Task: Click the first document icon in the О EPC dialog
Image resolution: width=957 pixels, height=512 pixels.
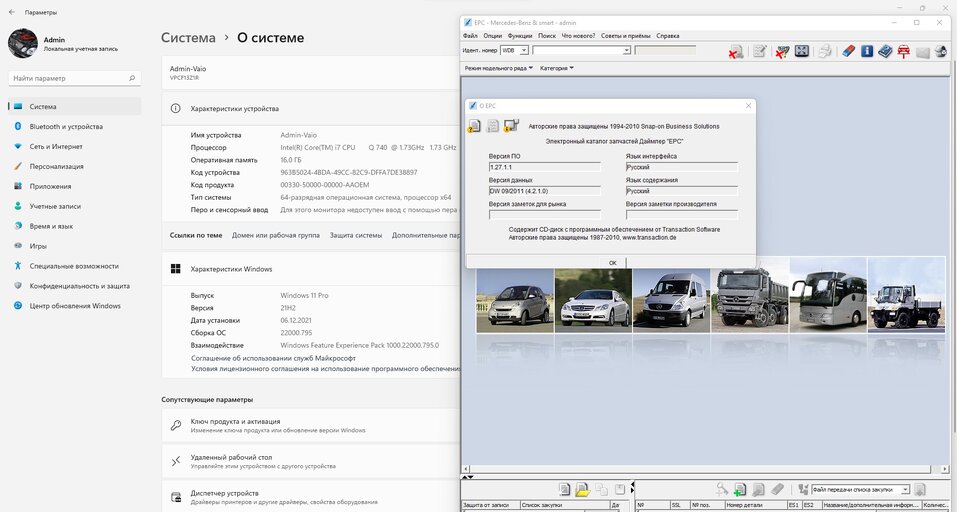Action: [x=474, y=126]
